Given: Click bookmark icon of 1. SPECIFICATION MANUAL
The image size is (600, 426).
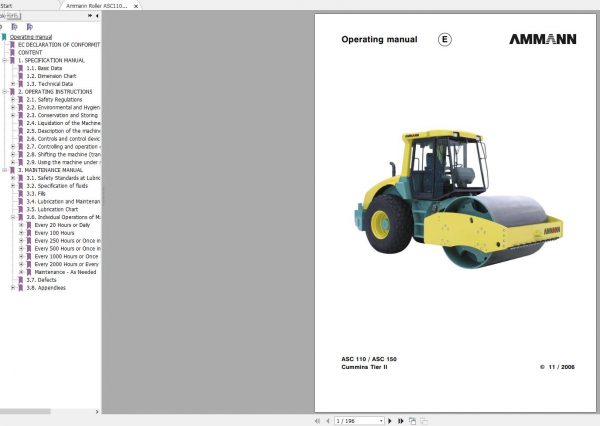Looking at the screenshot, I should click(x=12, y=60).
